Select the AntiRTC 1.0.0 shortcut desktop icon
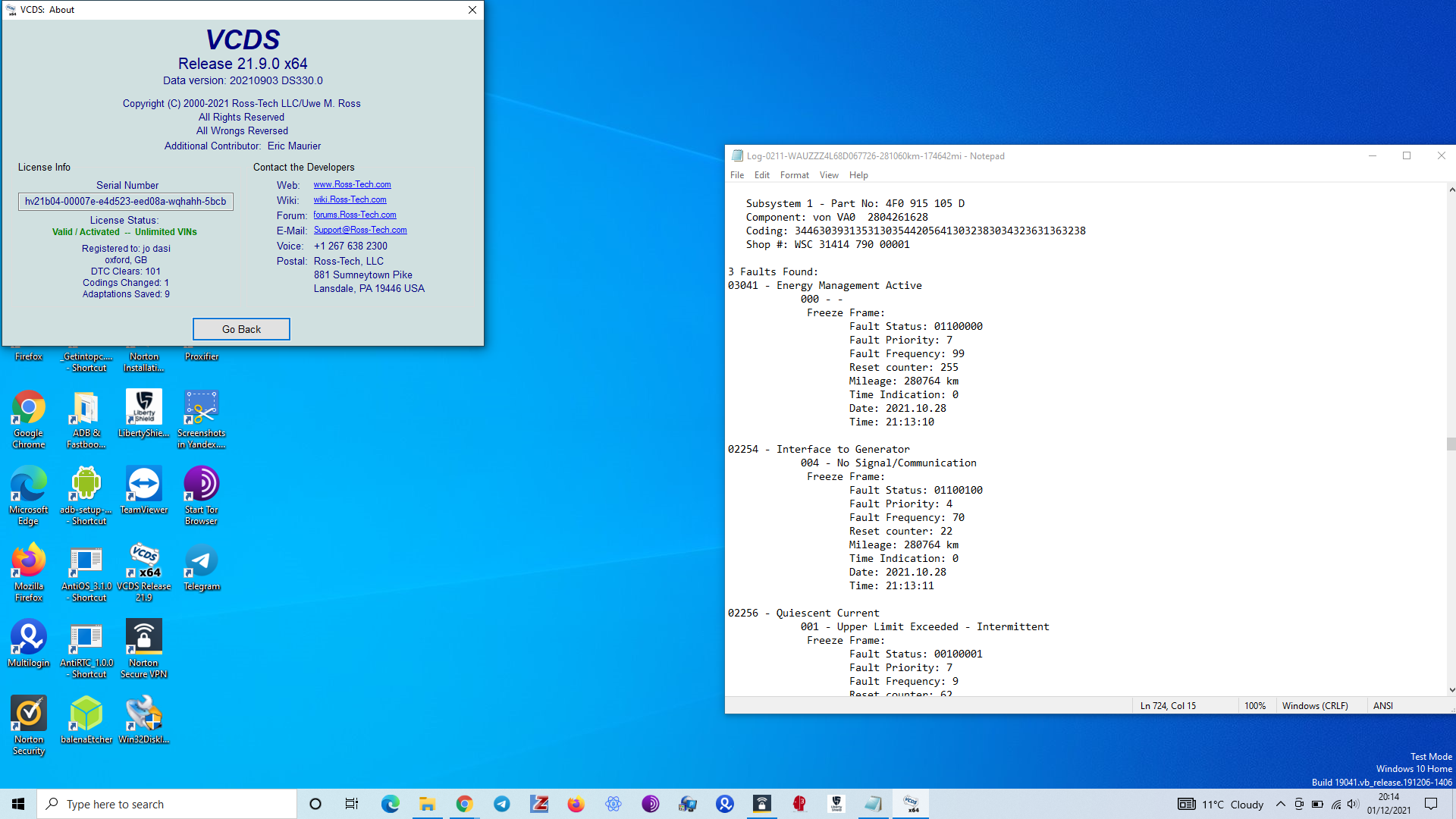 [86, 650]
